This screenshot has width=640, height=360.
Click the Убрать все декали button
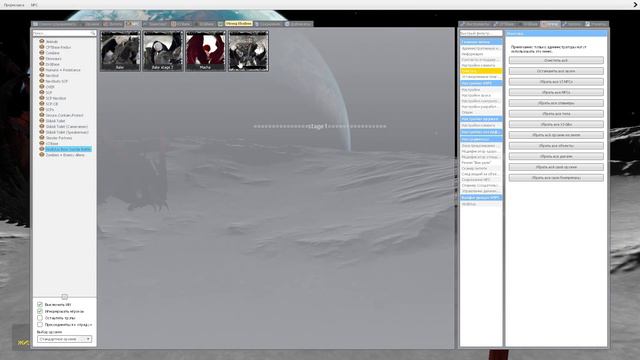(x=556, y=156)
